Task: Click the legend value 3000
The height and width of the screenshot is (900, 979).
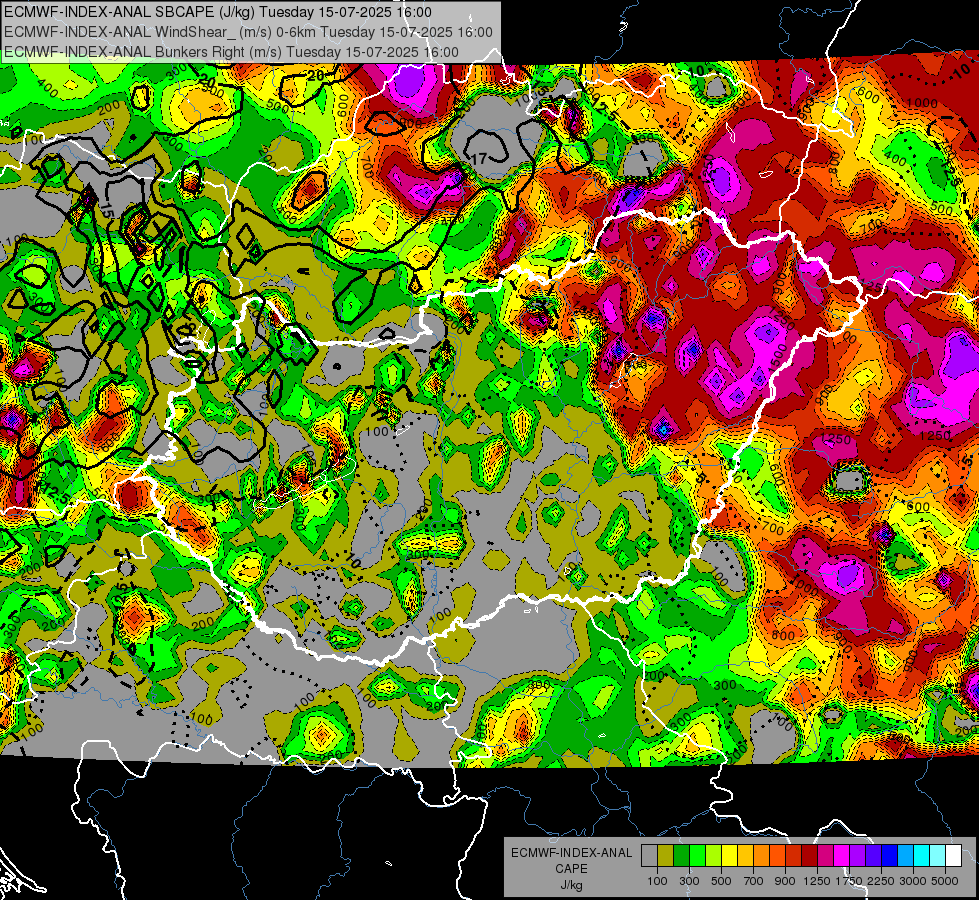Action: 913,881
